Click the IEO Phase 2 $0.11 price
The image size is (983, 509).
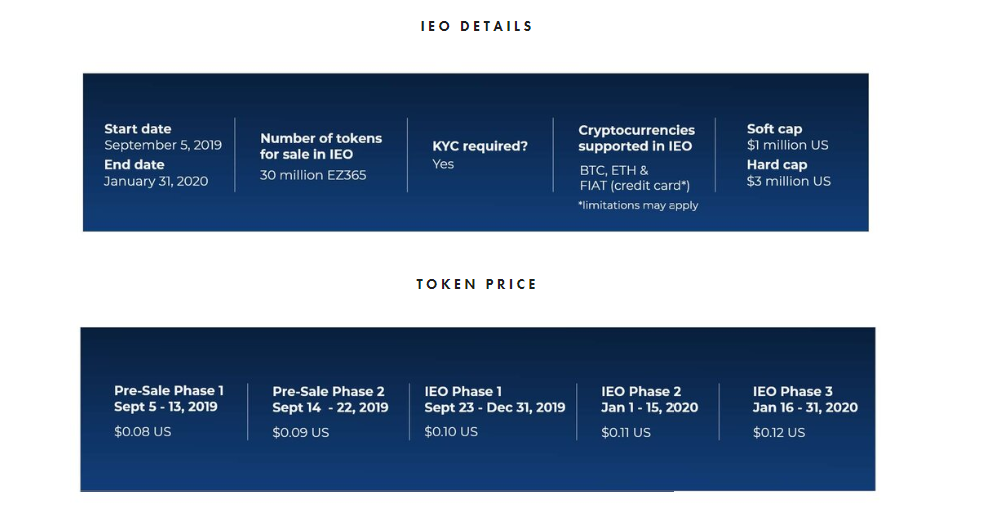pos(626,433)
